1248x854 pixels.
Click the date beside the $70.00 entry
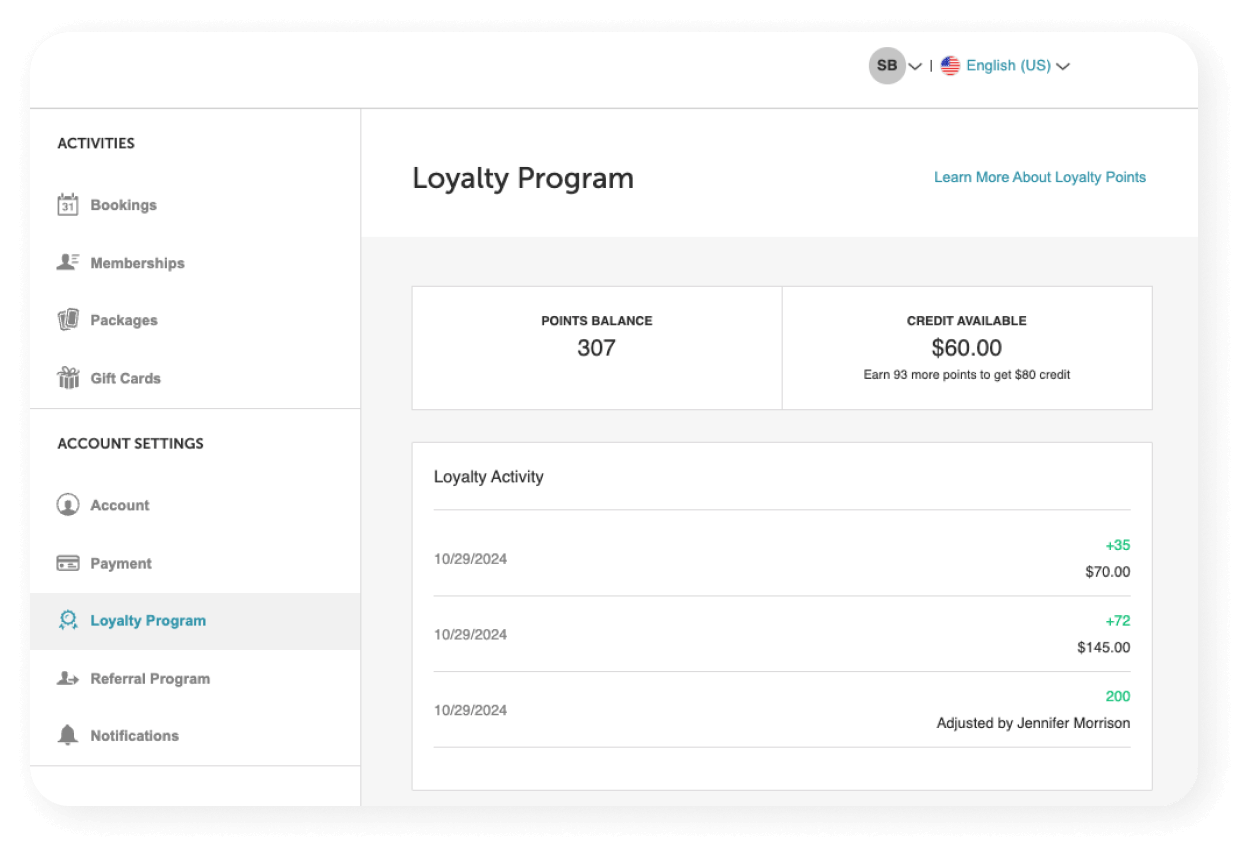coord(470,559)
